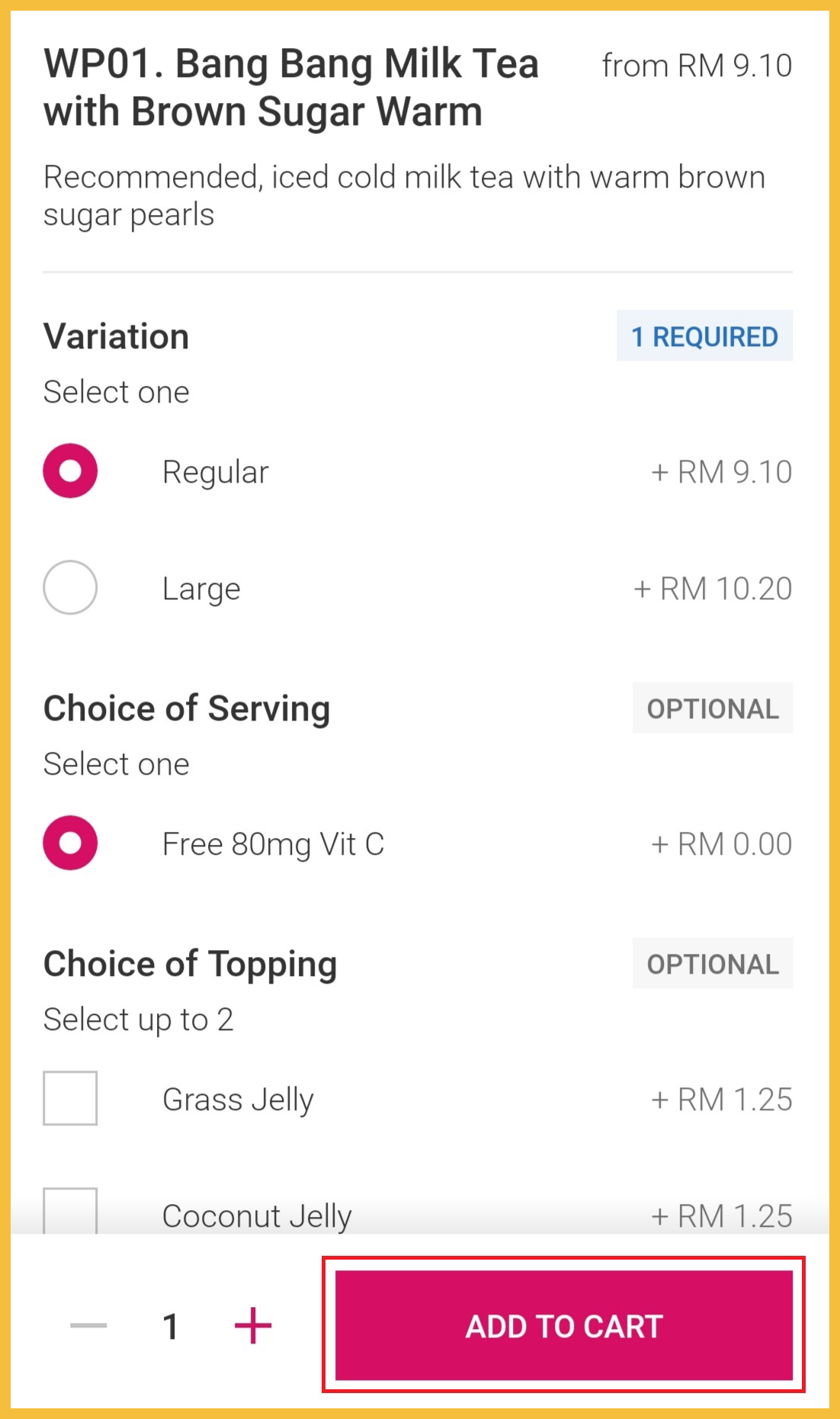Click the Free 80mg Vit C label

[273, 844]
